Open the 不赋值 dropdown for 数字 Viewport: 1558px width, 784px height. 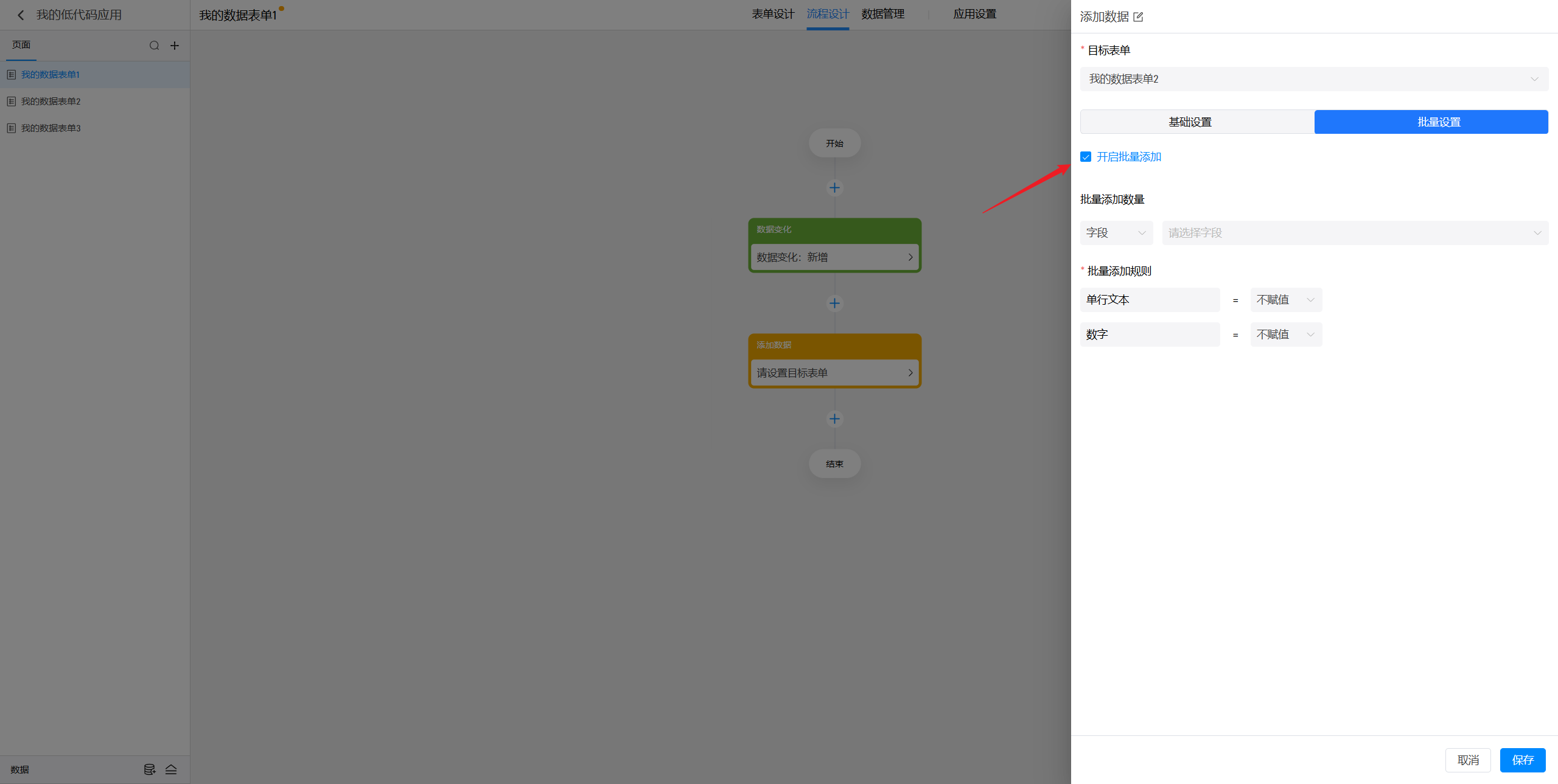coord(1285,335)
